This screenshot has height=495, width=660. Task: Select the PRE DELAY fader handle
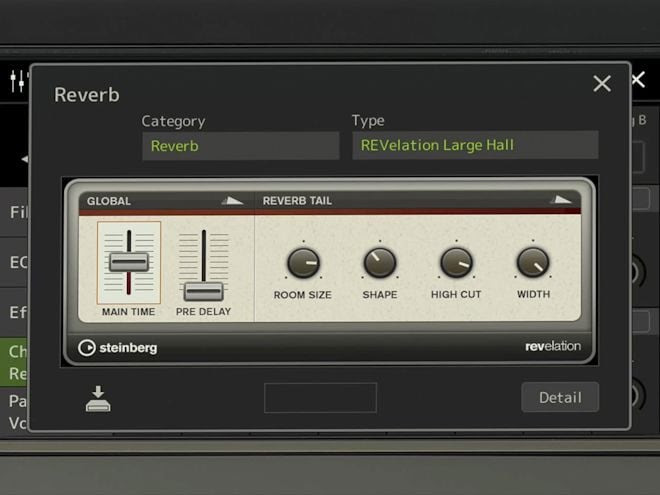203,291
